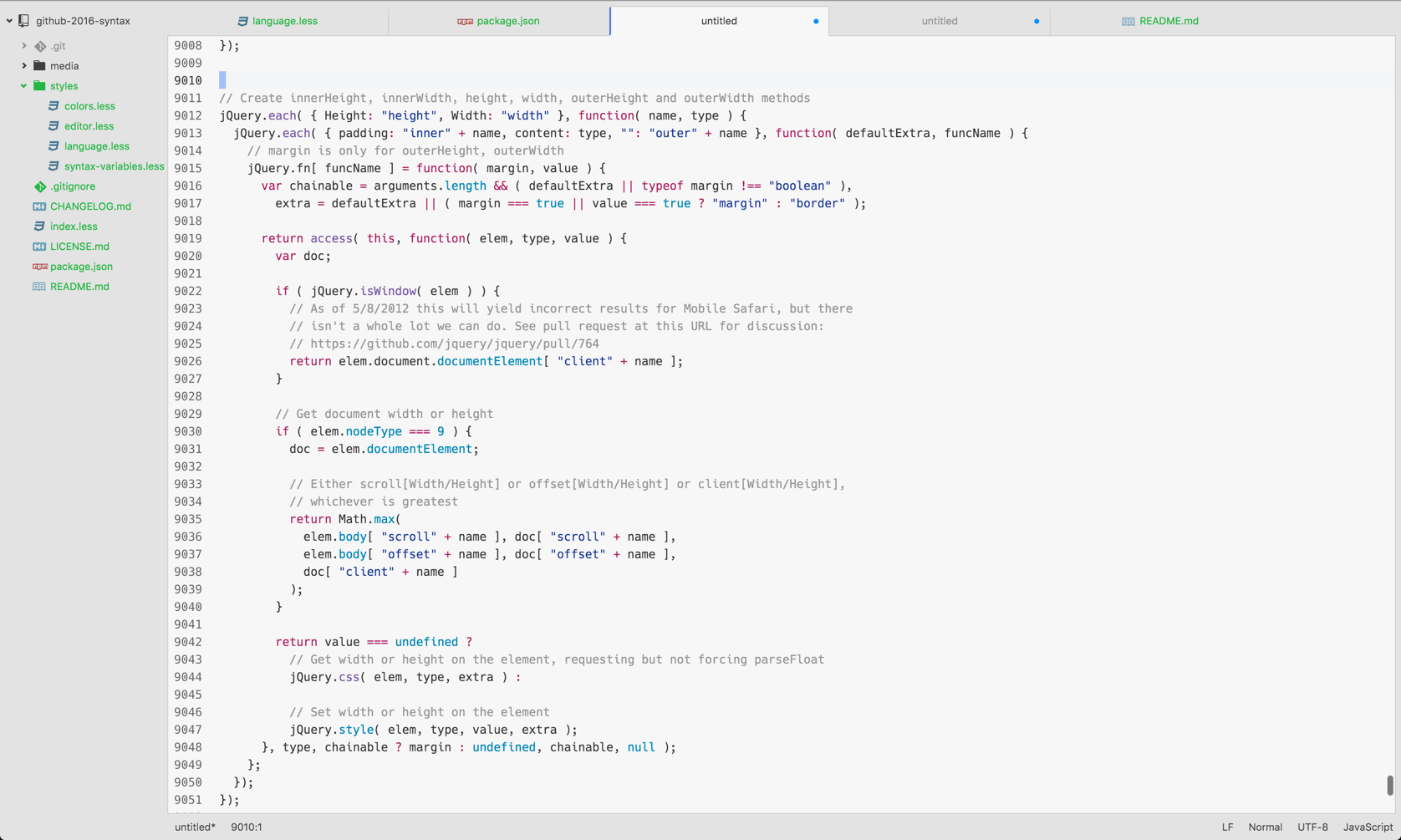Click modified dot on second untitled tab
The image size is (1401, 840).
pyautogui.click(x=1037, y=21)
